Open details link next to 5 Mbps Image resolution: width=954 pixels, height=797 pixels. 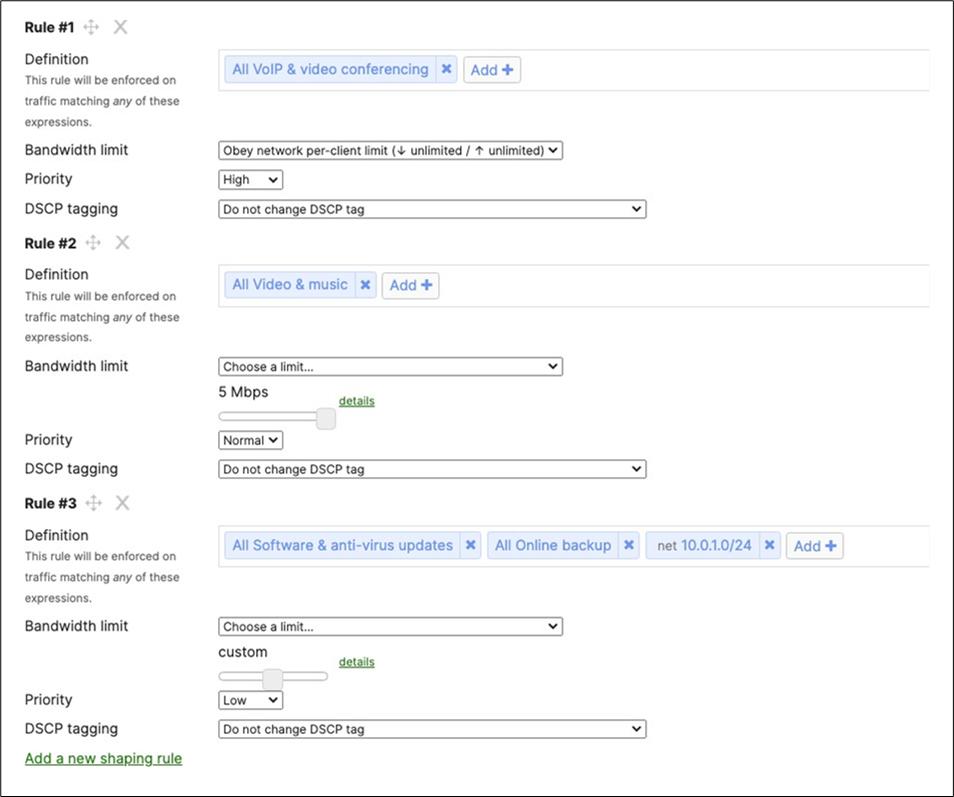click(357, 401)
